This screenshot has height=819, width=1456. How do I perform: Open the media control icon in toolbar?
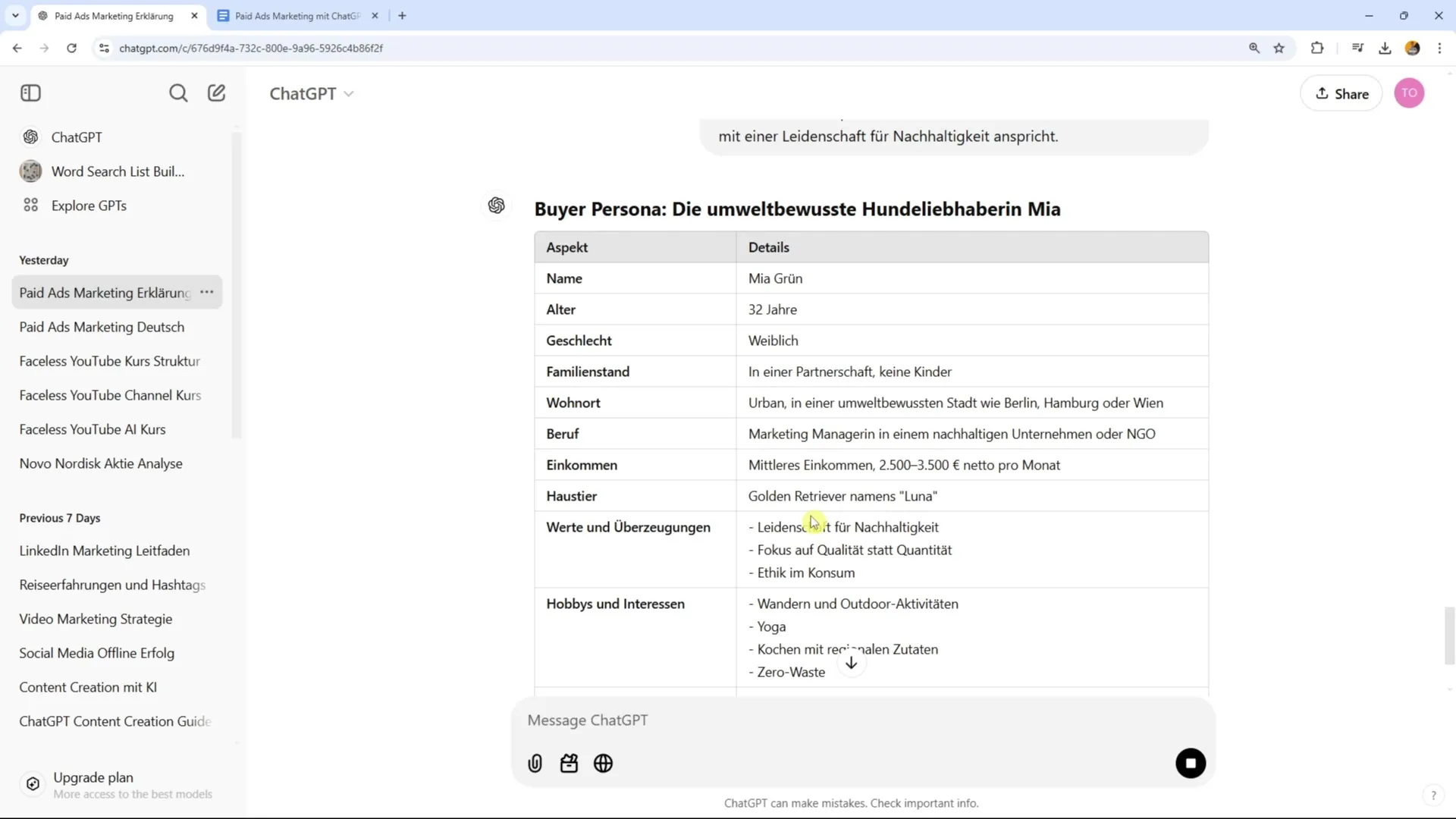click(1357, 48)
